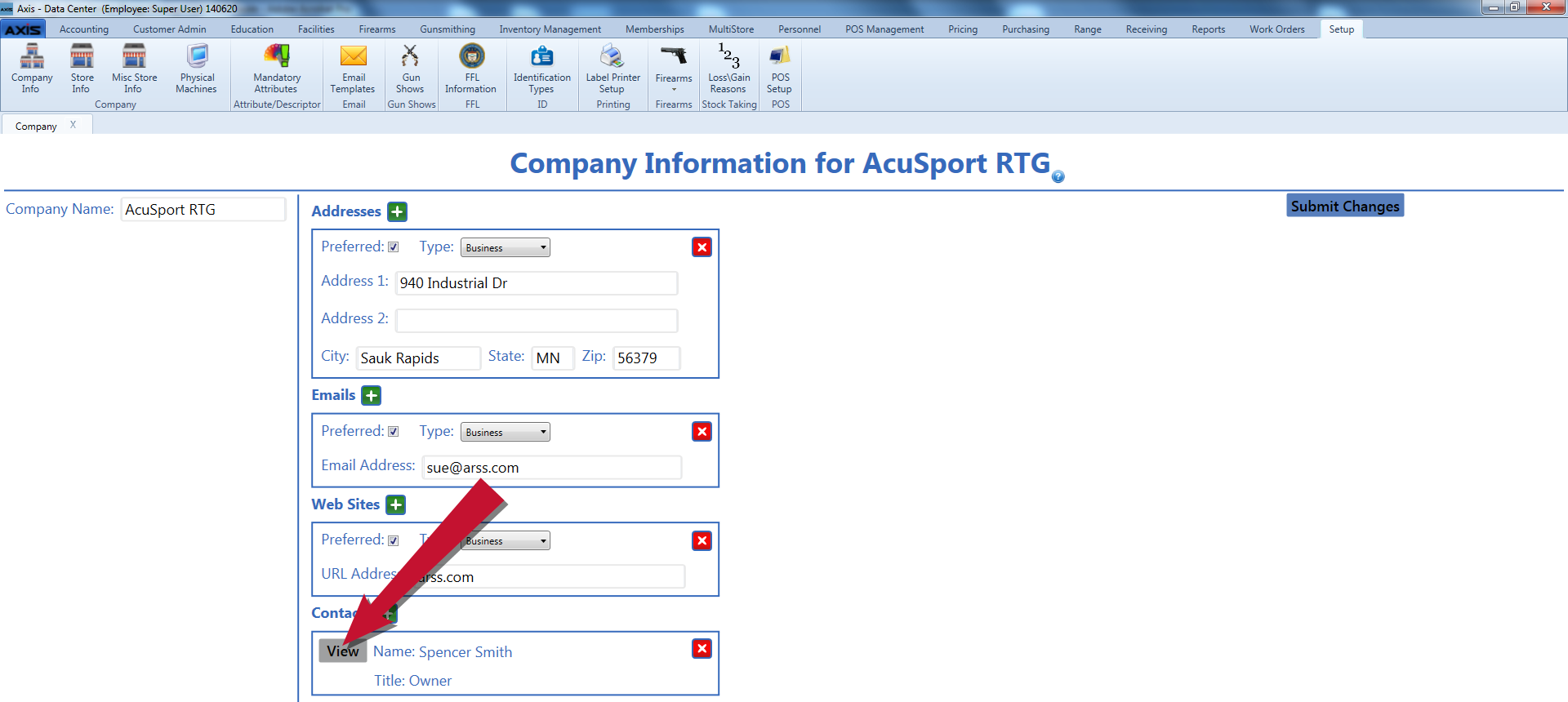The width and height of the screenshot is (1568, 702).
Task: Open FFL Information setup
Action: 471,69
